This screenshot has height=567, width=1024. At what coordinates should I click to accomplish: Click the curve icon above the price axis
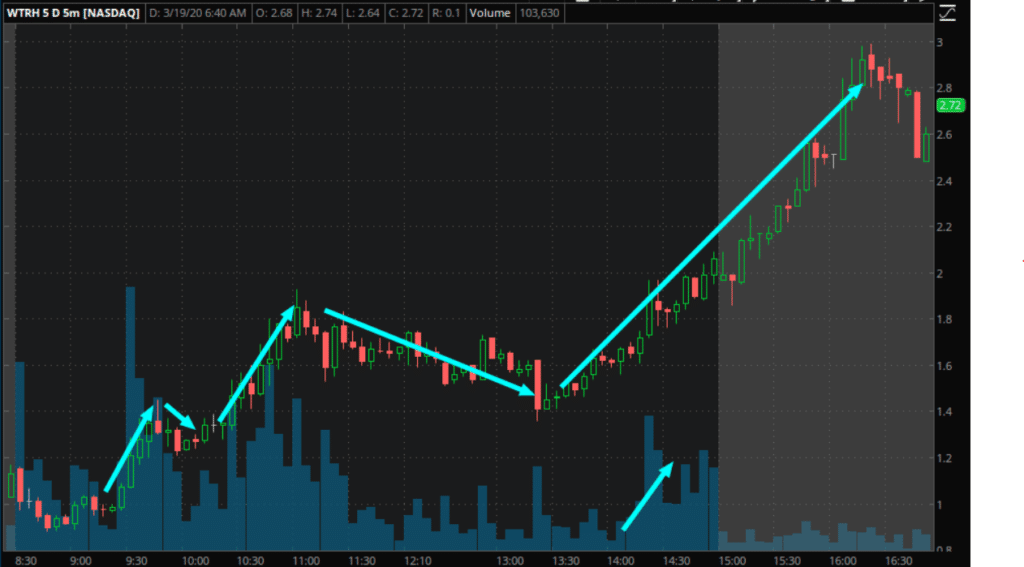pyautogui.click(x=948, y=13)
